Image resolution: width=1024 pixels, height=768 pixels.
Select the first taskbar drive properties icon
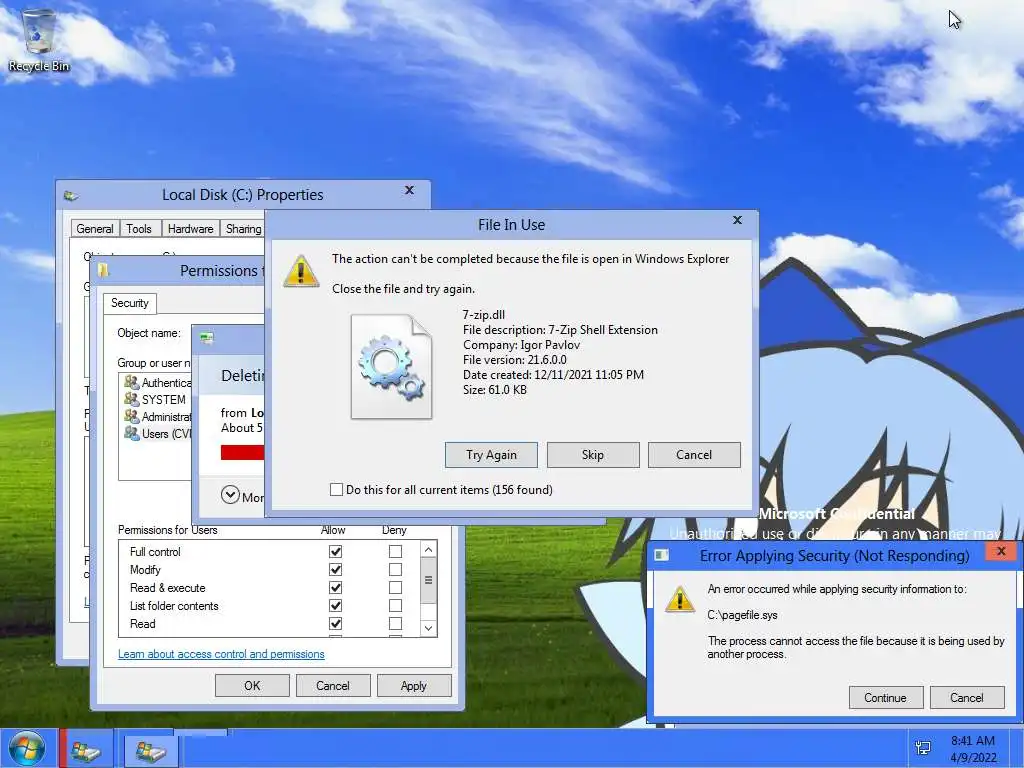(86, 750)
